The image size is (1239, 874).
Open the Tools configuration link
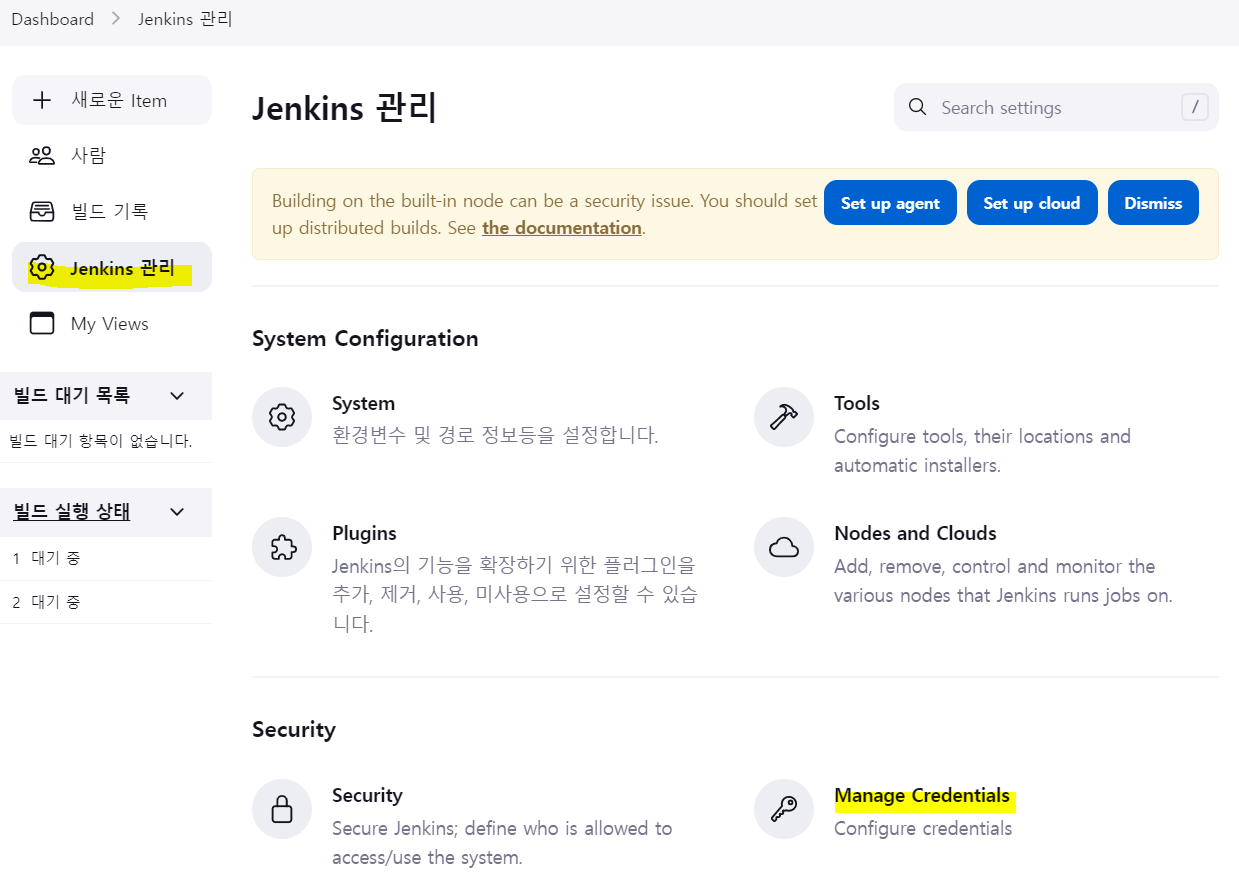857,403
